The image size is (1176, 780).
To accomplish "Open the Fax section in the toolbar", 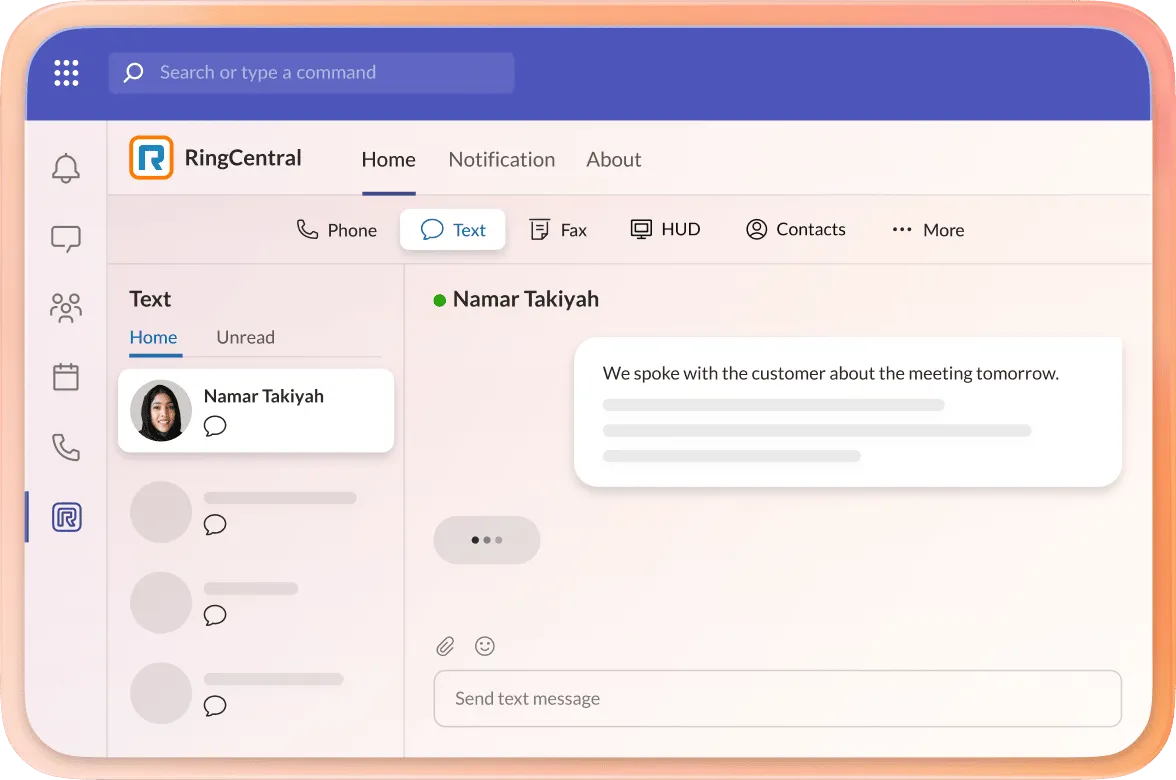I will (x=558, y=229).
